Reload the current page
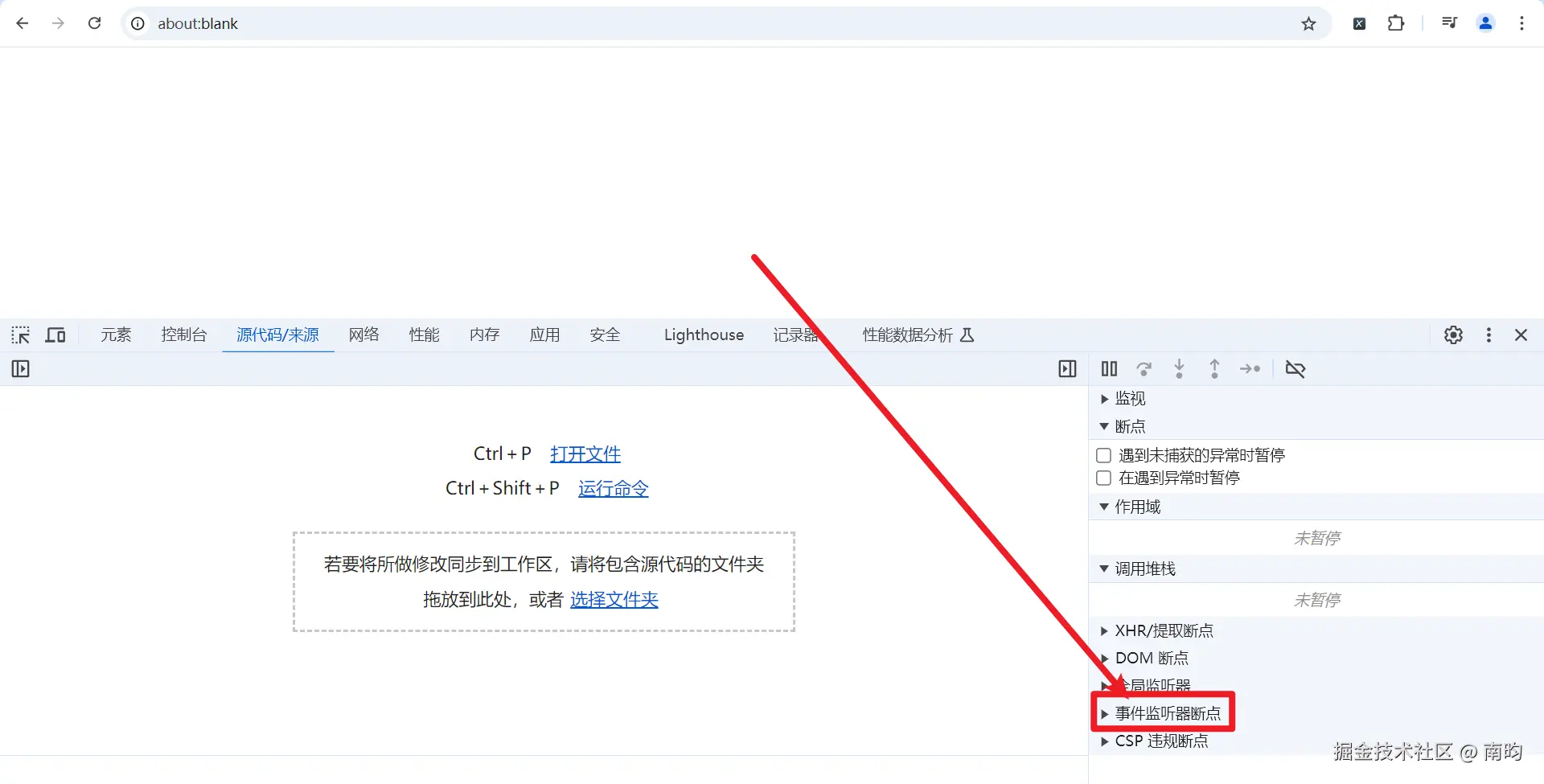This screenshot has width=1544, height=784. pyautogui.click(x=94, y=23)
